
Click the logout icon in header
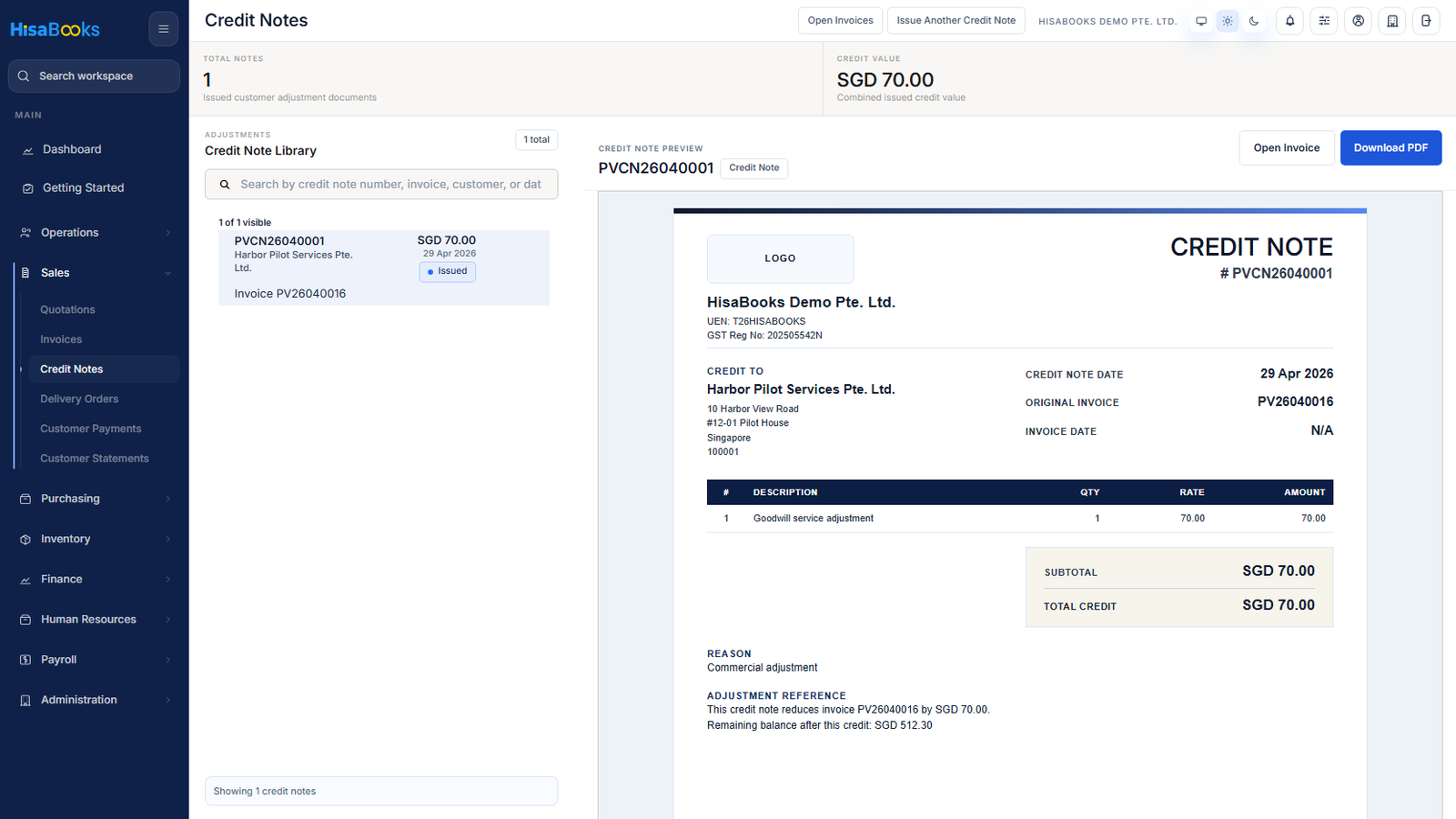click(1426, 21)
